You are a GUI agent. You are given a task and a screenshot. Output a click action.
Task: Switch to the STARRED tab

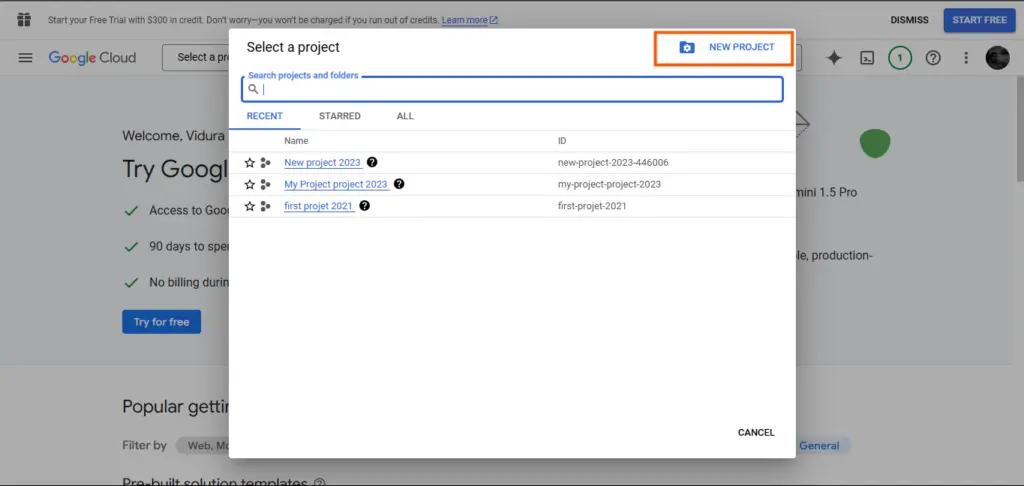(x=340, y=116)
